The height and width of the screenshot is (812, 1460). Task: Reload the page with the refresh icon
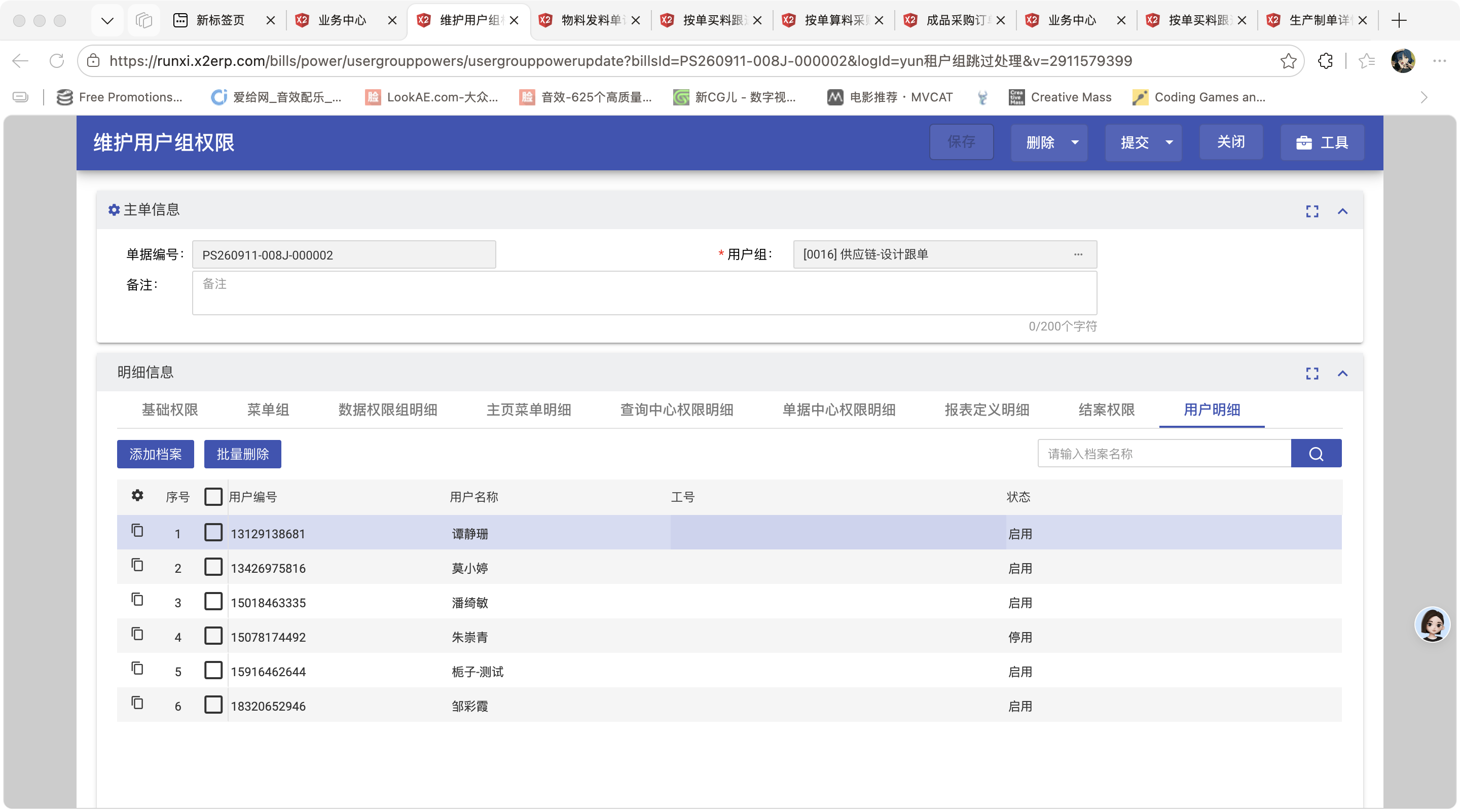coord(57,61)
